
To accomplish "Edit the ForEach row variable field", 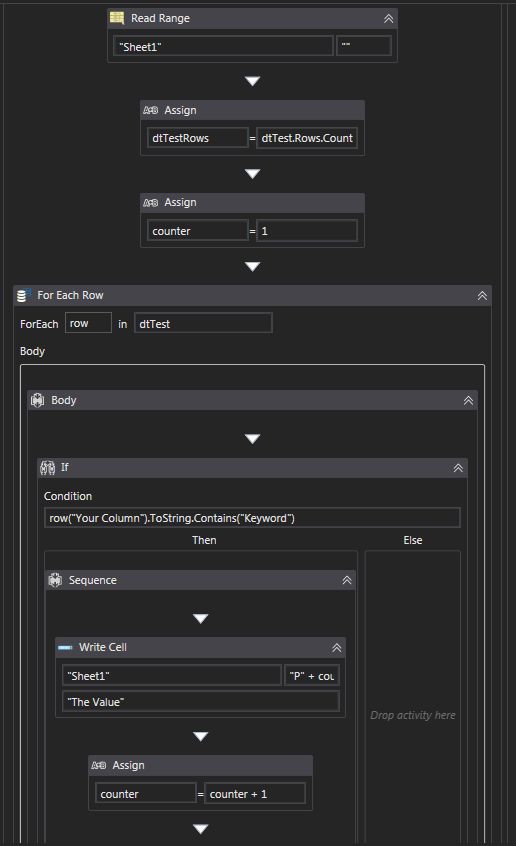I will pyautogui.click(x=89, y=323).
